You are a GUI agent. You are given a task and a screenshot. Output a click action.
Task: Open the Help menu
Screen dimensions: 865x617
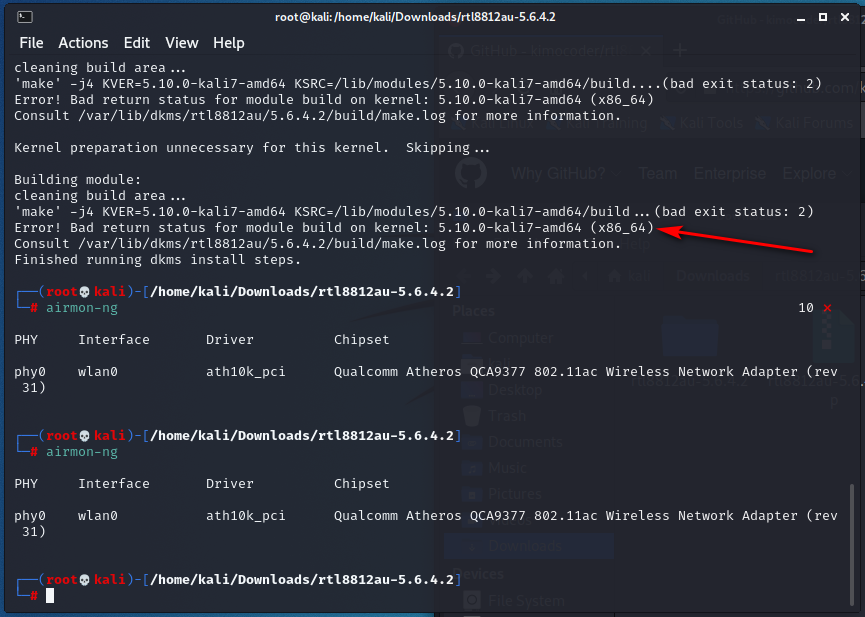pos(229,43)
